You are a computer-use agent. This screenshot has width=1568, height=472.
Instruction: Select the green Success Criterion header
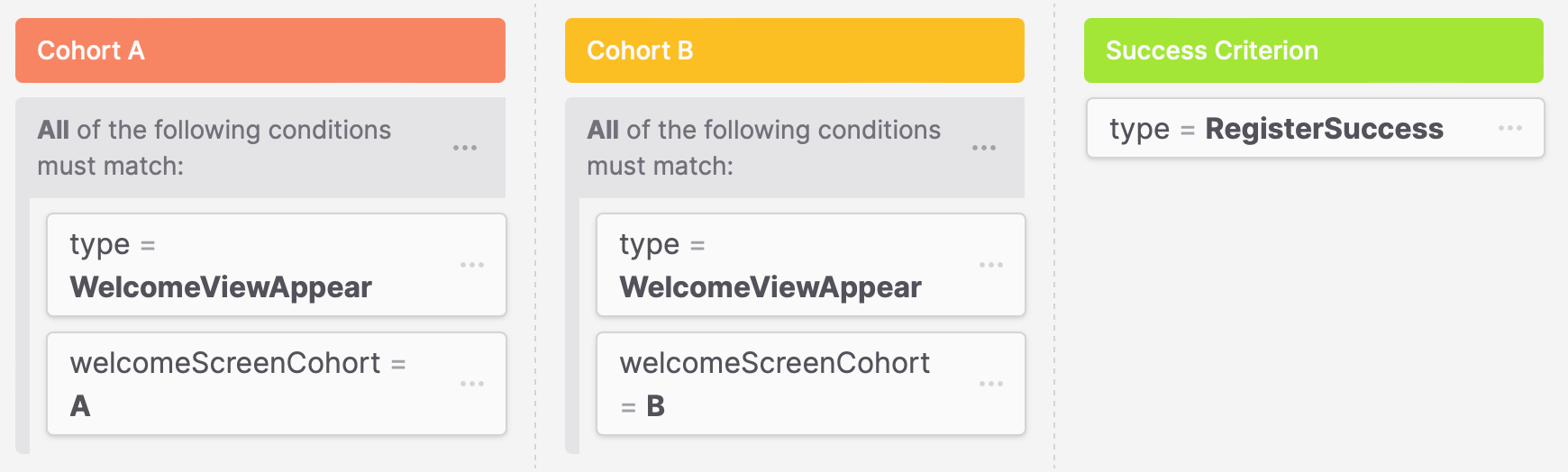tap(1314, 50)
